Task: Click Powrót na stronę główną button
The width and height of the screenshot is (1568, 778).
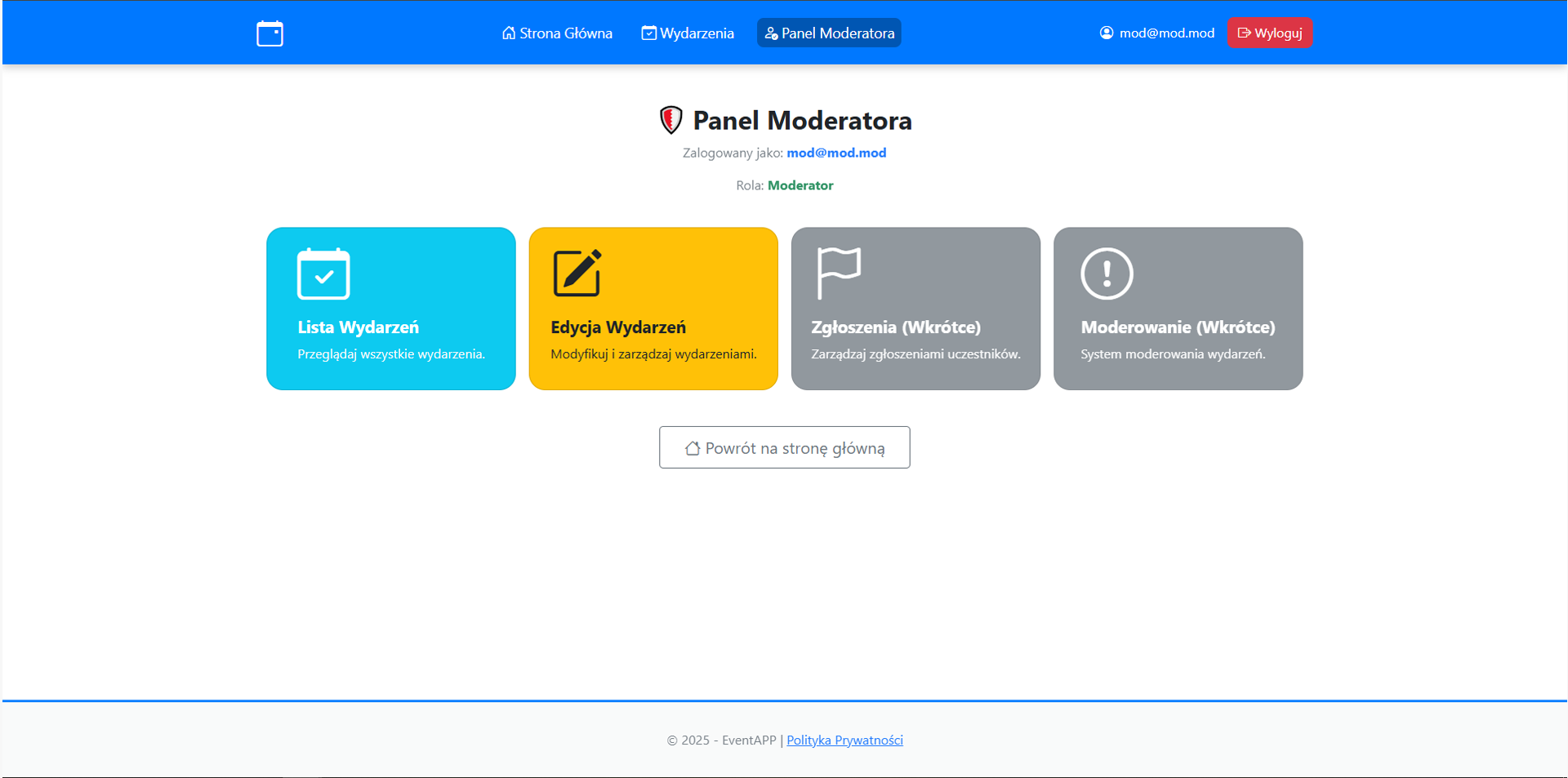Action: point(785,447)
